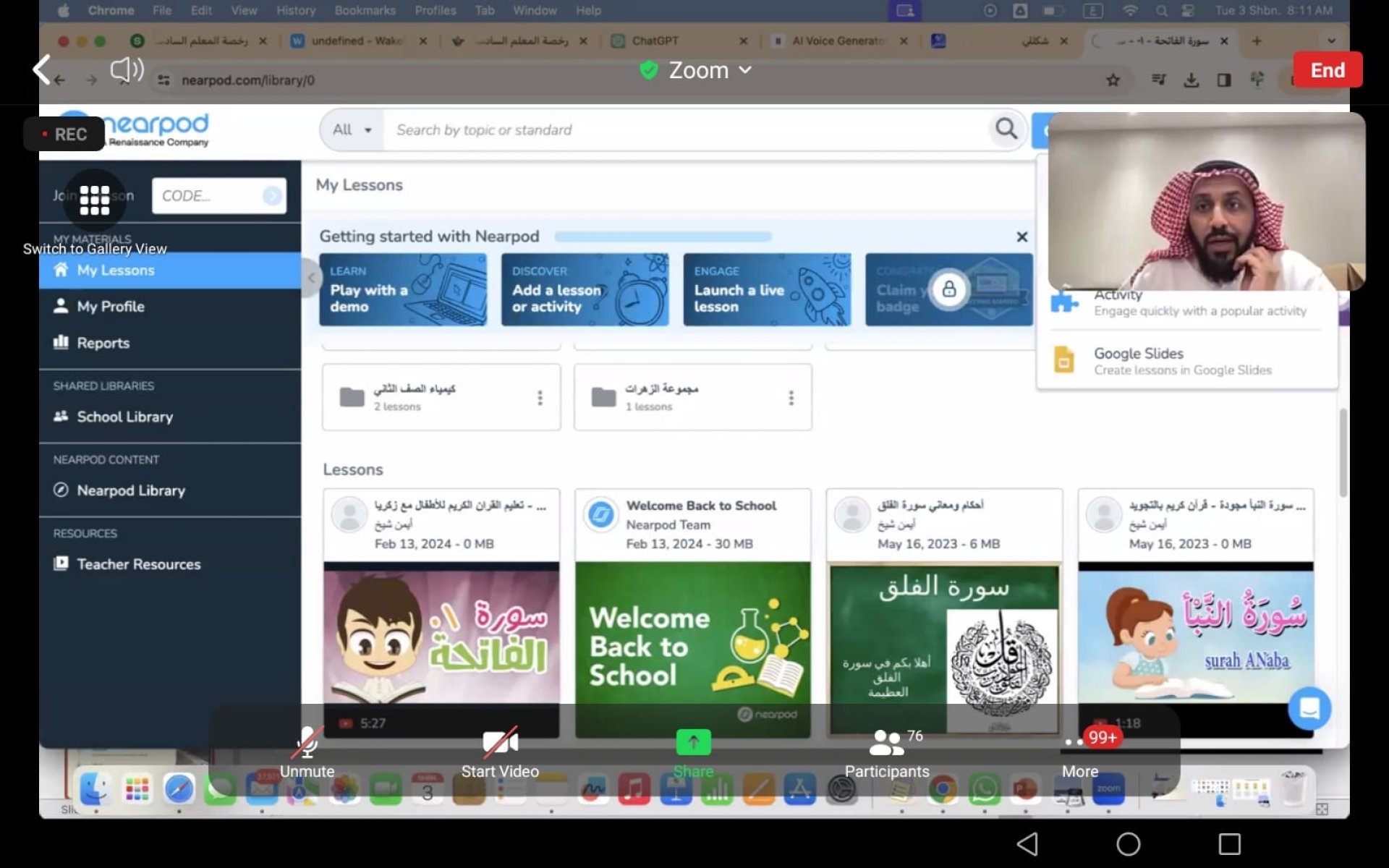Screen dimensions: 1389x868
Task: Open the surah ANaba lesson thumbnail
Action: [x=1196, y=649]
